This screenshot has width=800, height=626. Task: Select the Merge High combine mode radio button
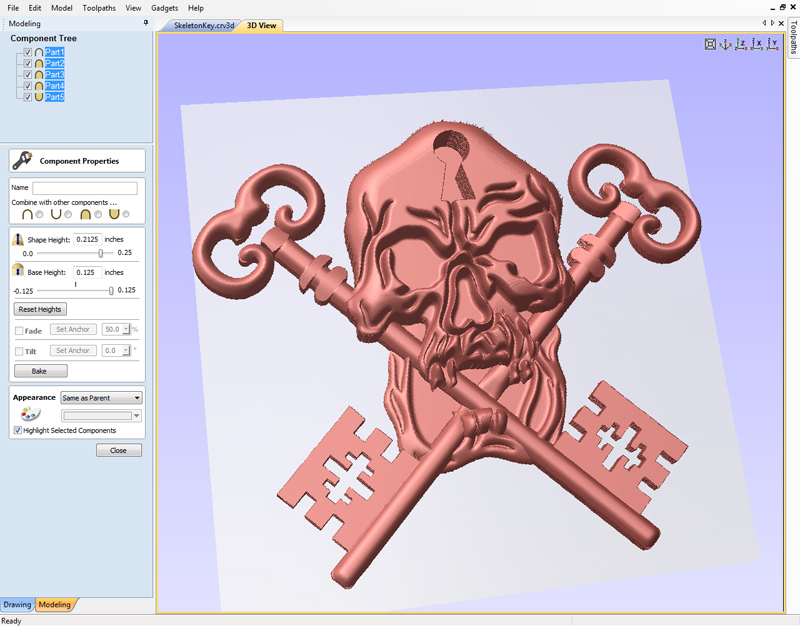point(97,214)
